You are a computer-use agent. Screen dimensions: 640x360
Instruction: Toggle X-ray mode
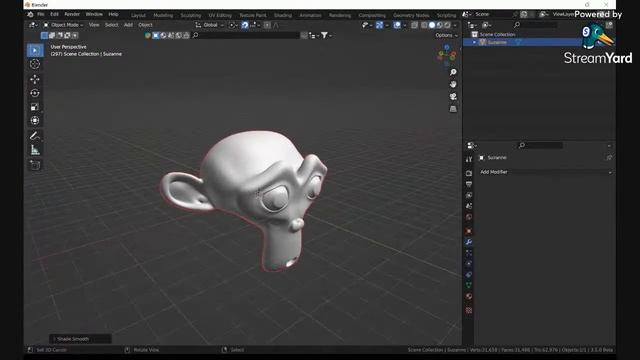[414, 25]
